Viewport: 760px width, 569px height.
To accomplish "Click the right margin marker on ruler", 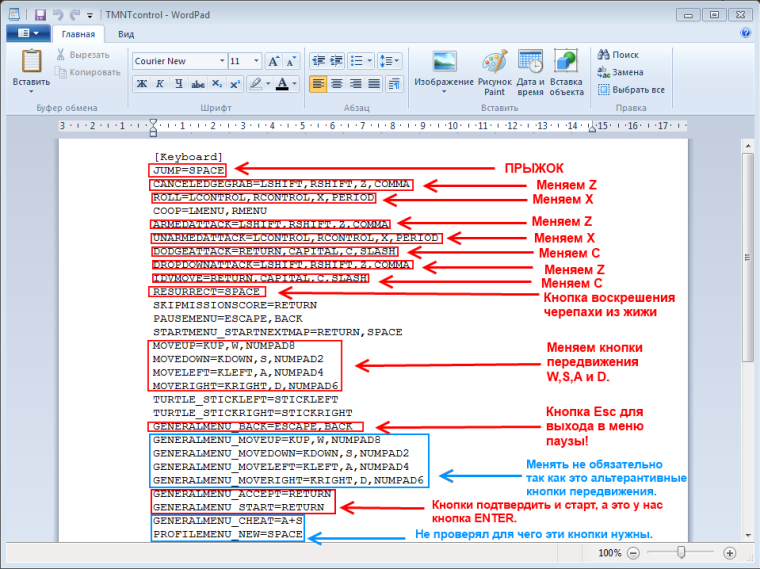I will 592,128.
